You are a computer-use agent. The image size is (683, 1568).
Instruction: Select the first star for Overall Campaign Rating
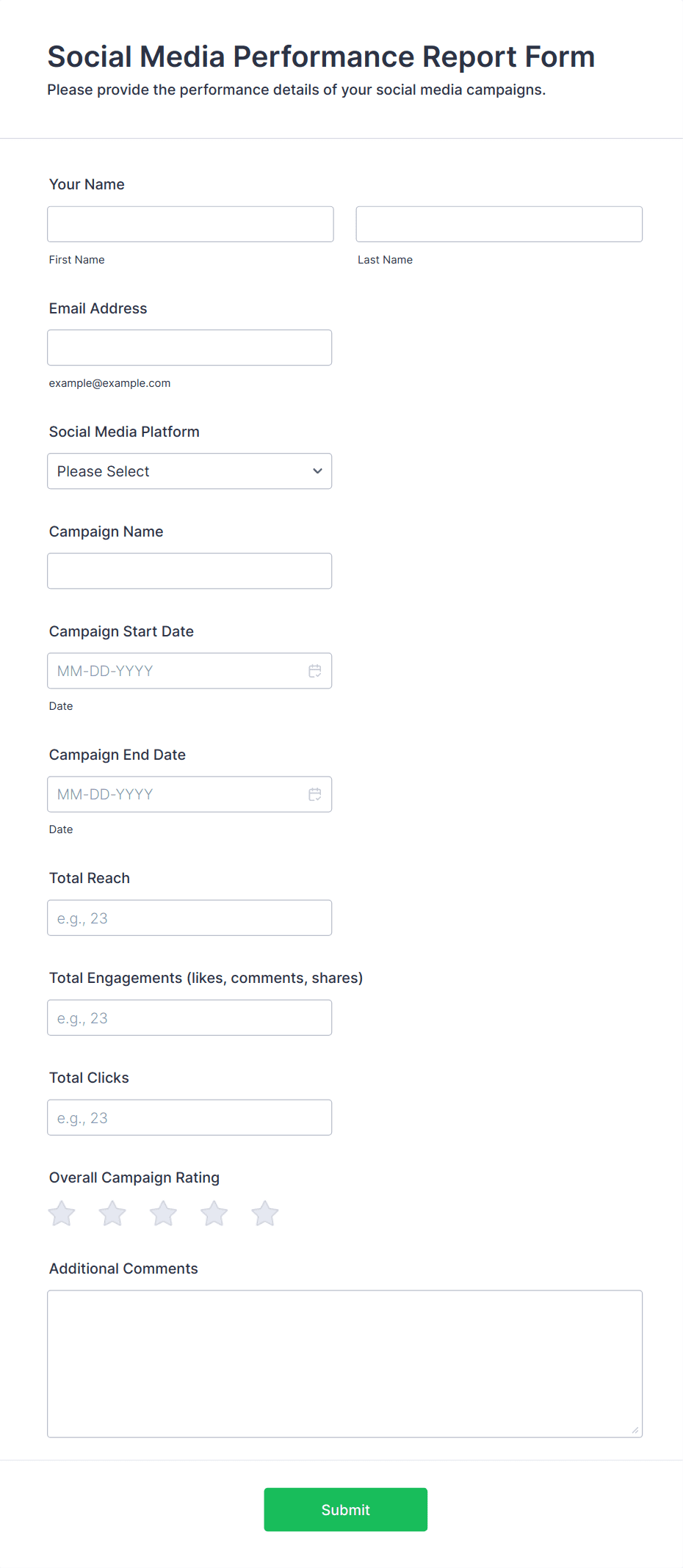pyautogui.click(x=62, y=1213)
